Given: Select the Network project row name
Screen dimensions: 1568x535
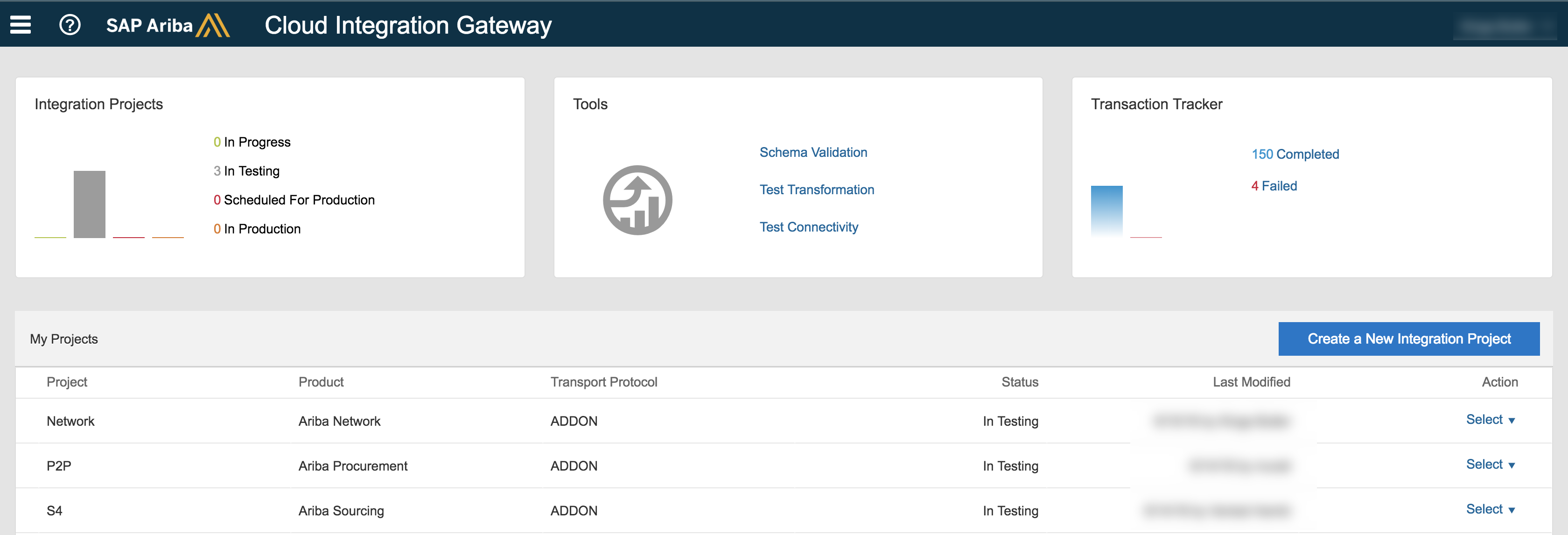Looking at the screenshot, I should click(70, 421).
